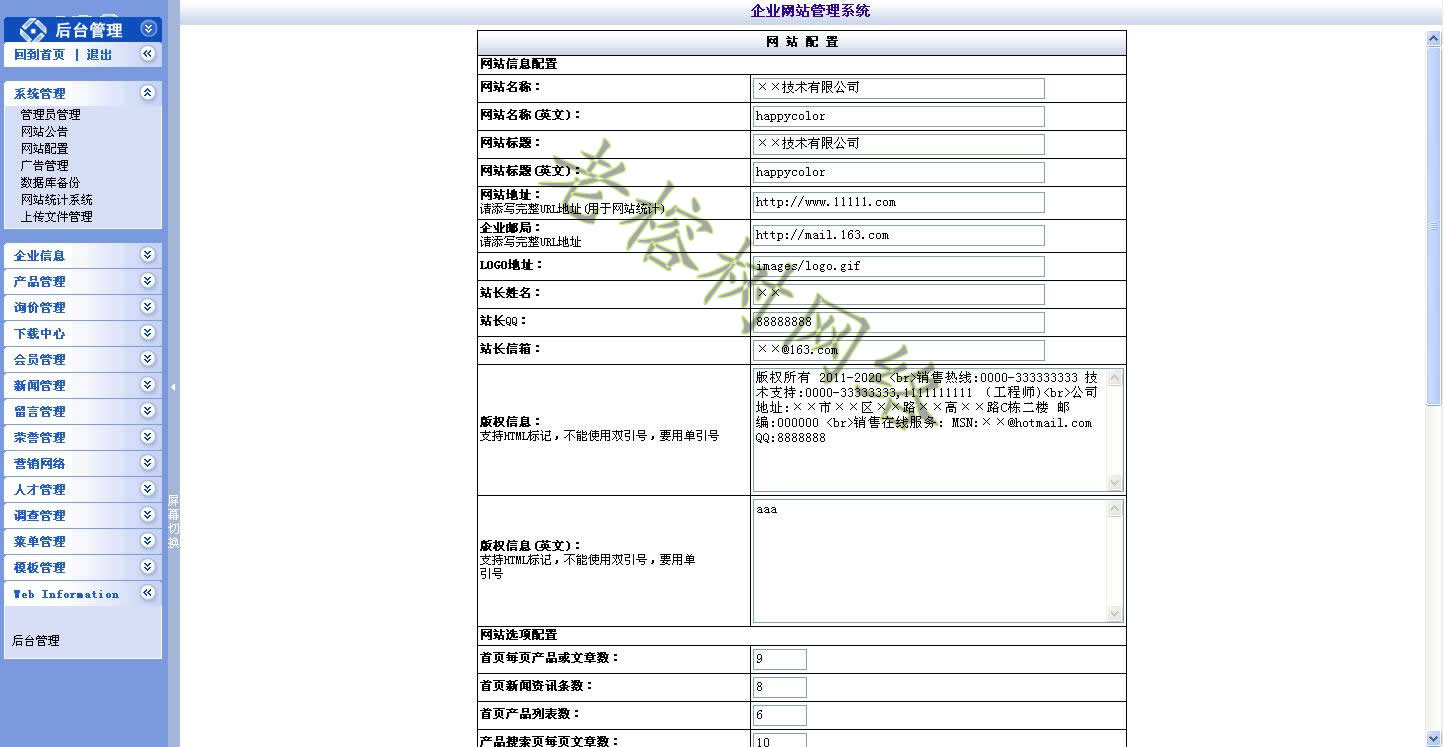Edit the 站长信箱 field
Screen dimensions: 1444x747
[898, 350]
